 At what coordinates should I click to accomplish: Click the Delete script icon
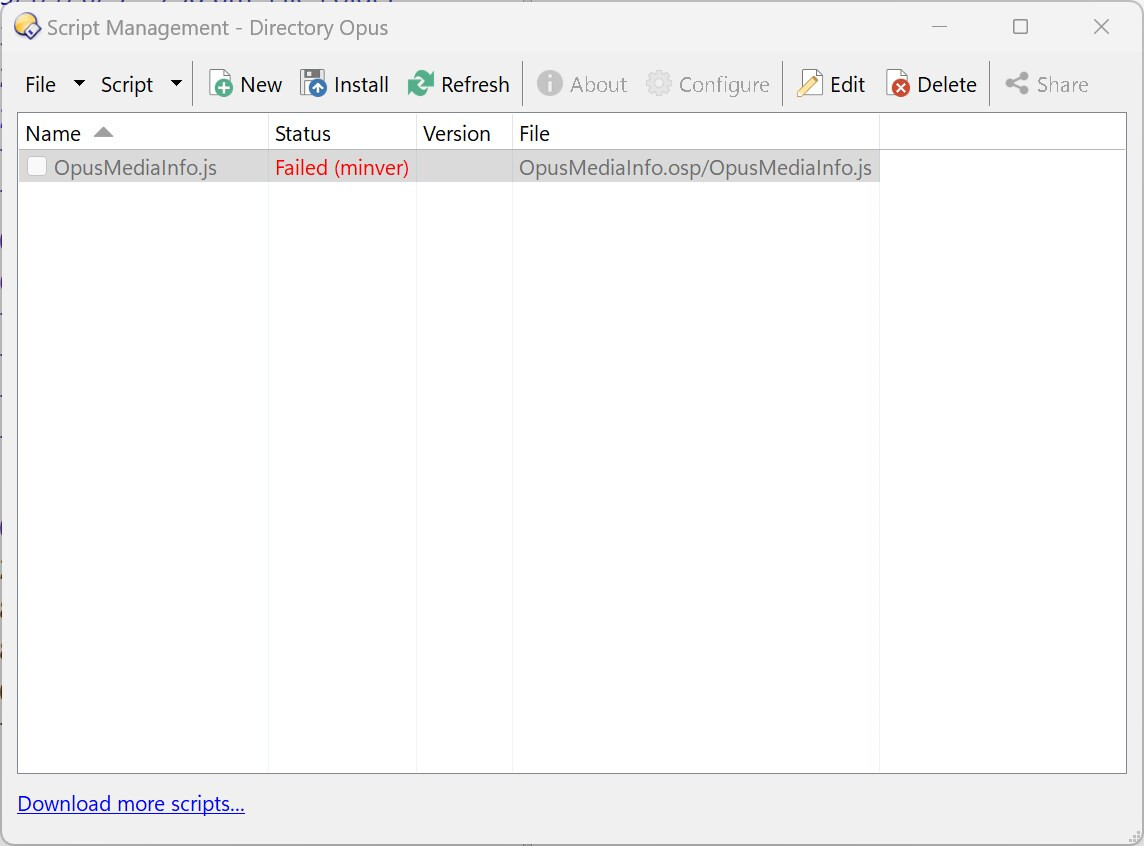pos(898,84)
